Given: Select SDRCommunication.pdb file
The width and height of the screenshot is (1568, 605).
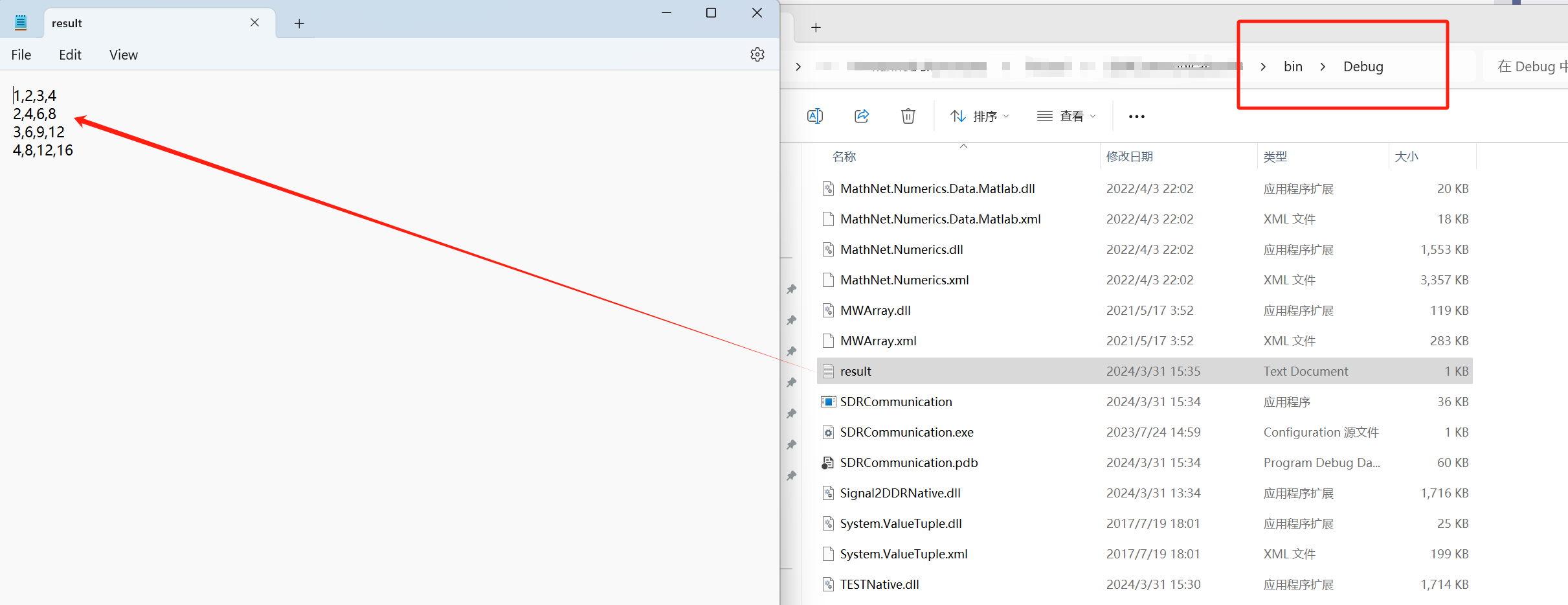Looking at the screenshot, I should coord(1144,462).
